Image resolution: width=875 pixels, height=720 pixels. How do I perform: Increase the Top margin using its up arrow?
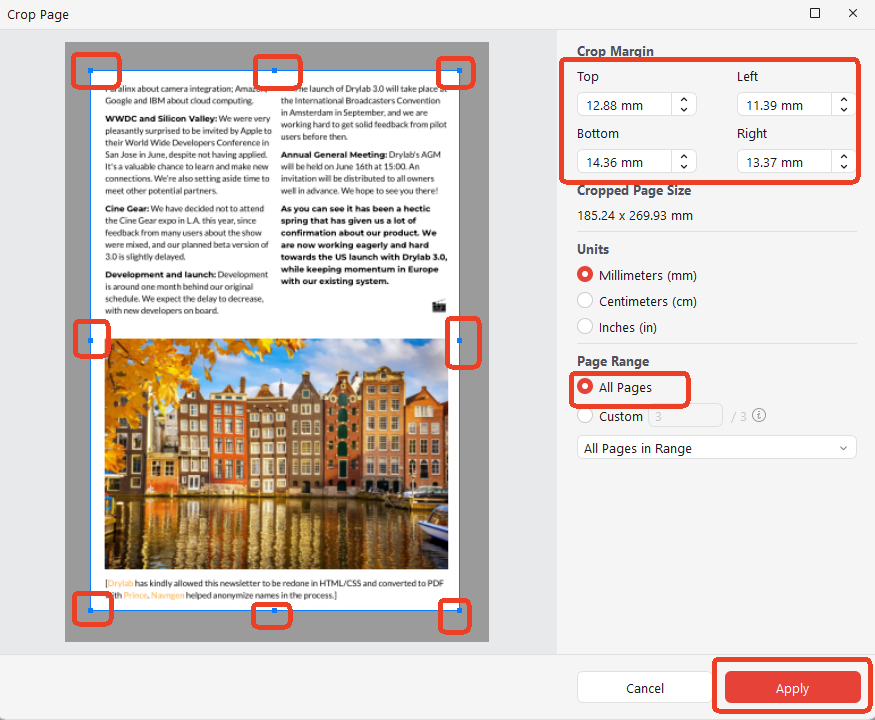click(683, 99)
